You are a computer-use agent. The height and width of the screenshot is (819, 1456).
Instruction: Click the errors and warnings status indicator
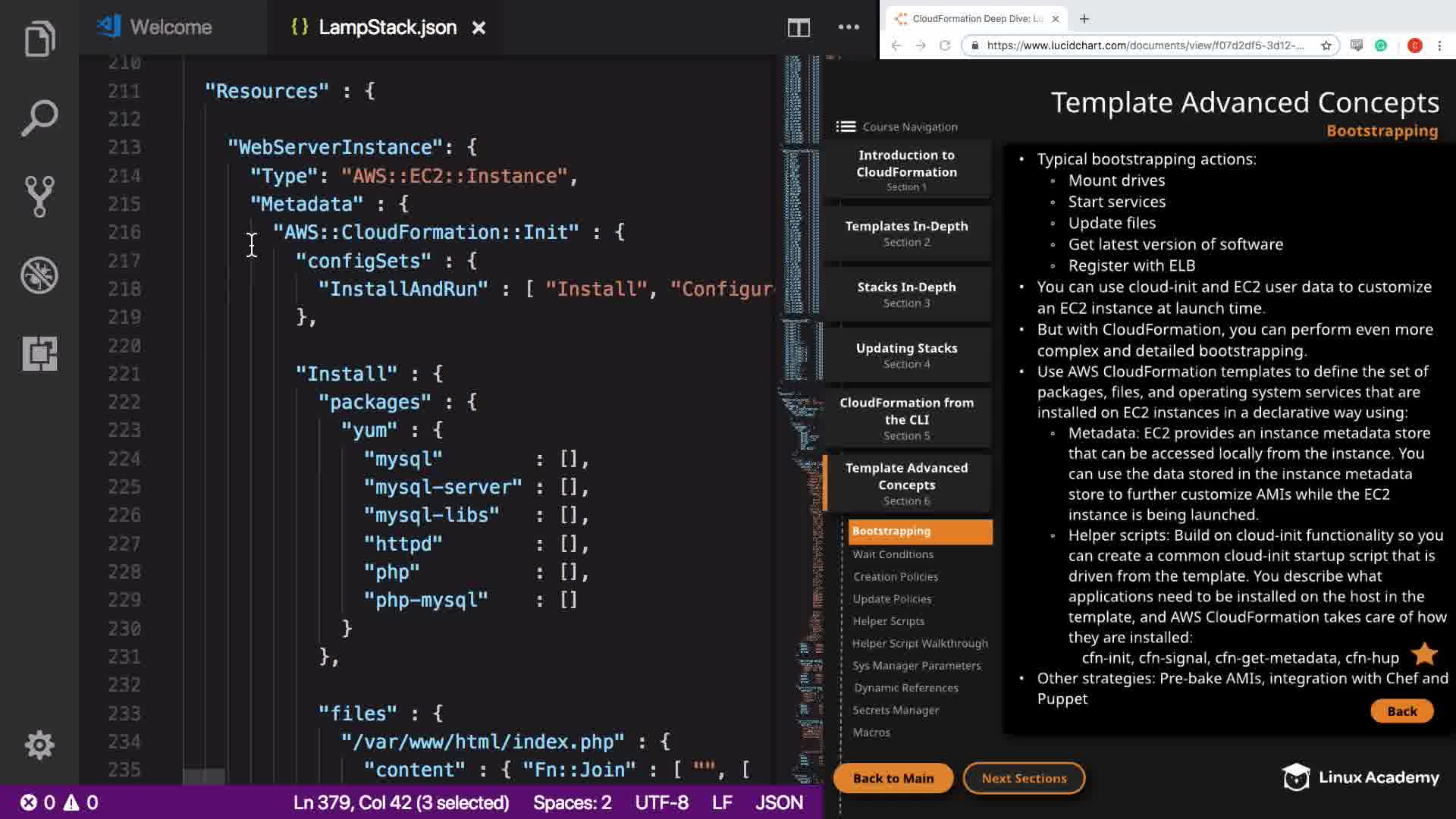59,802
